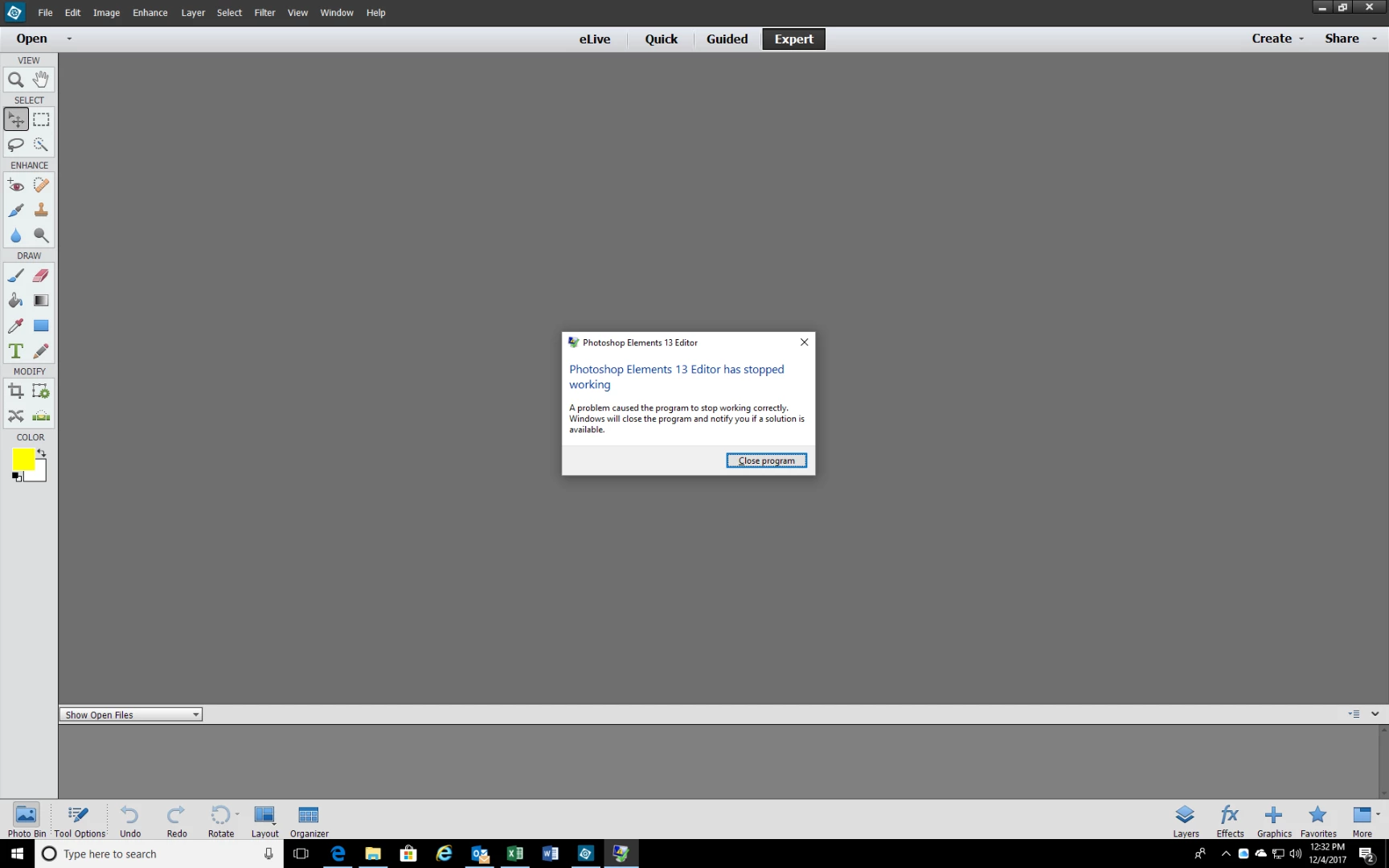
Task: Click the Redo button
Action: click(x=177, y=821)
